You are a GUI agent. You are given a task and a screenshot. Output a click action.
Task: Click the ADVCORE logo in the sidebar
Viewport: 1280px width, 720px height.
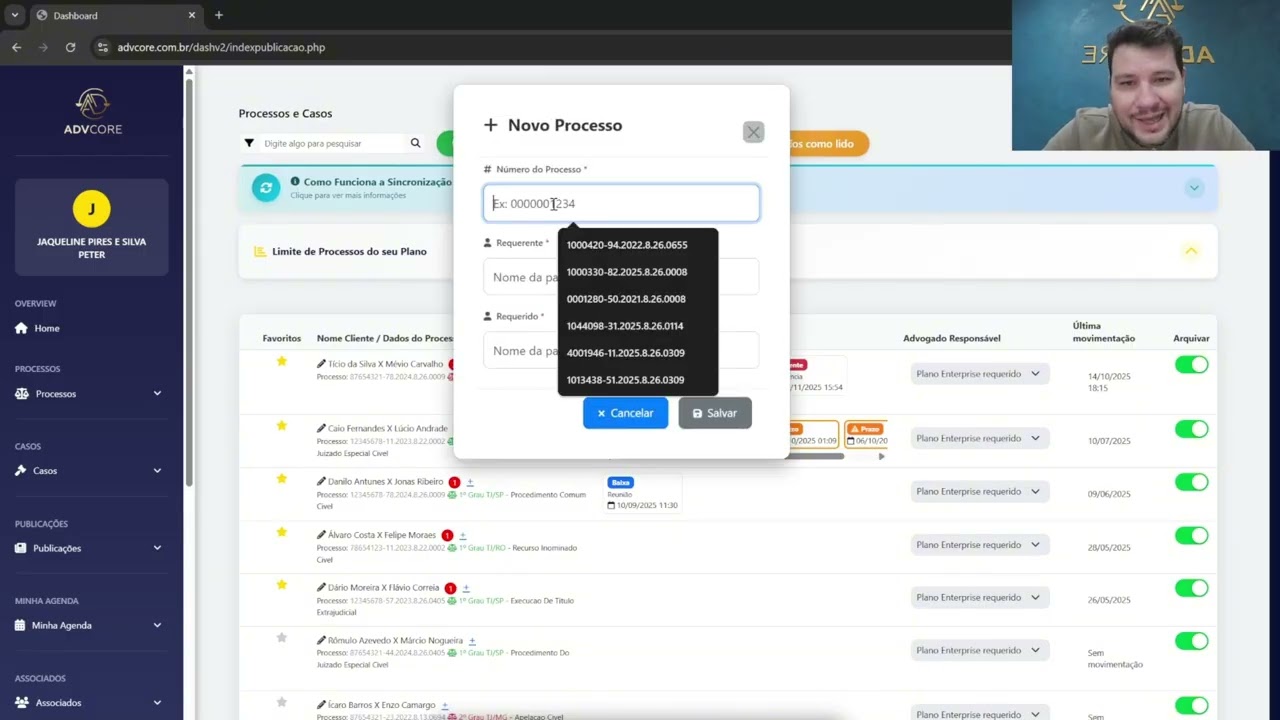click(92, 112)
